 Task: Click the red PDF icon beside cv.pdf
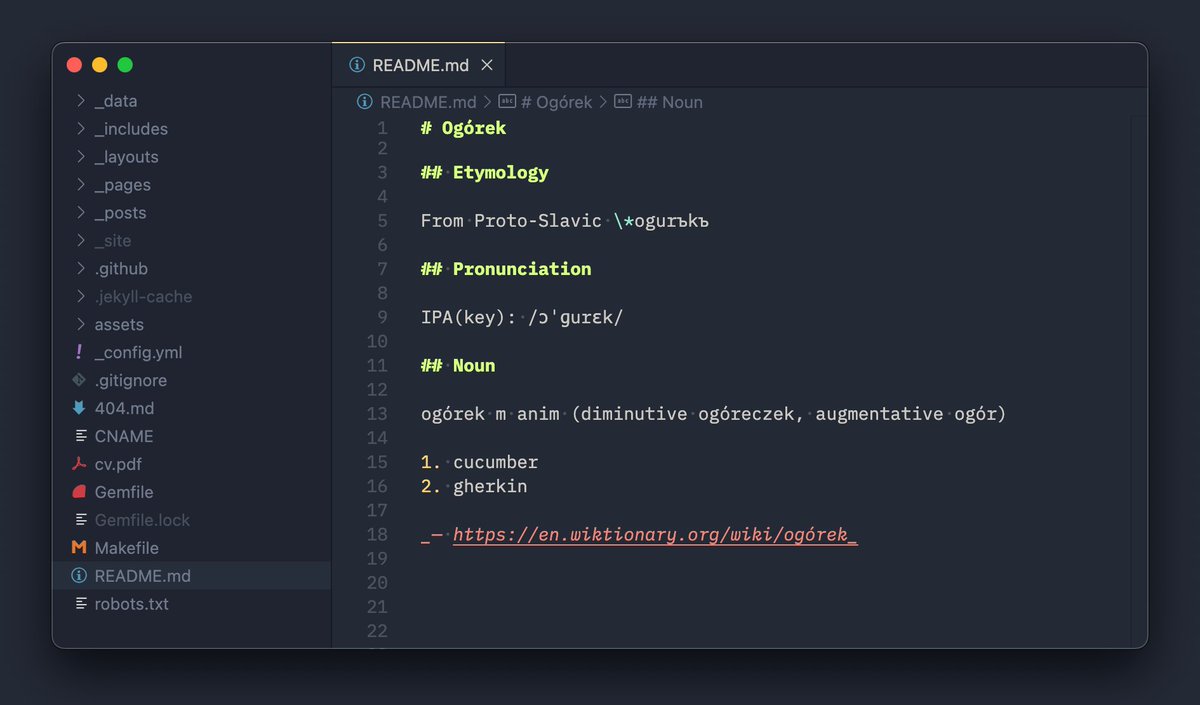point(79,464)
